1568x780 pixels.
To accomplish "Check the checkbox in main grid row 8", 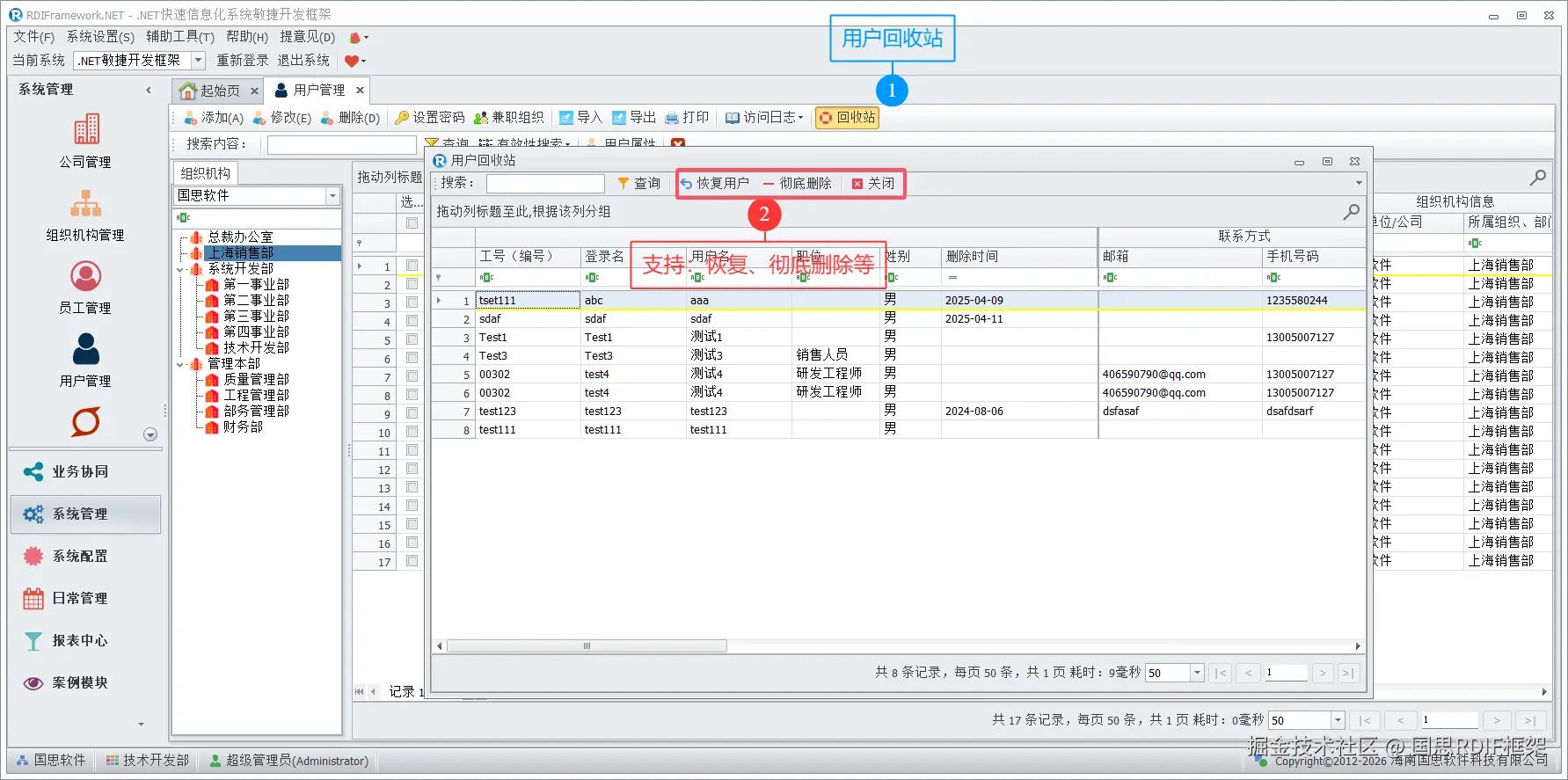I will point(412,395).
